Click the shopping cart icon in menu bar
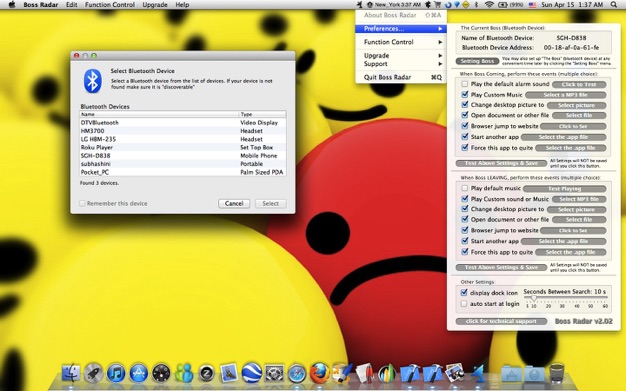This screenshot has width=626, height=391. click(438, 5)
